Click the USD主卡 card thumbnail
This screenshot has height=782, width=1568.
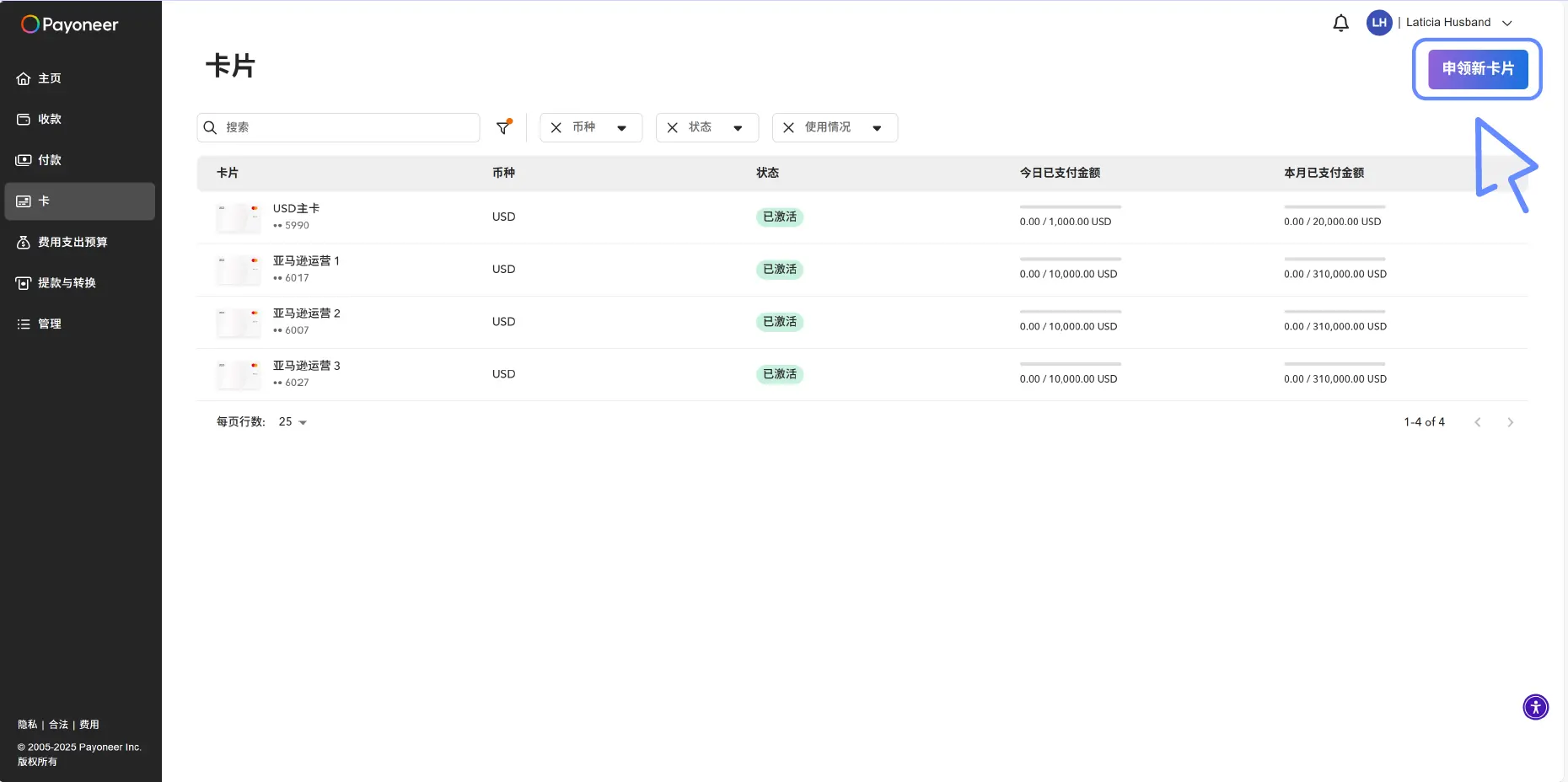239,217
